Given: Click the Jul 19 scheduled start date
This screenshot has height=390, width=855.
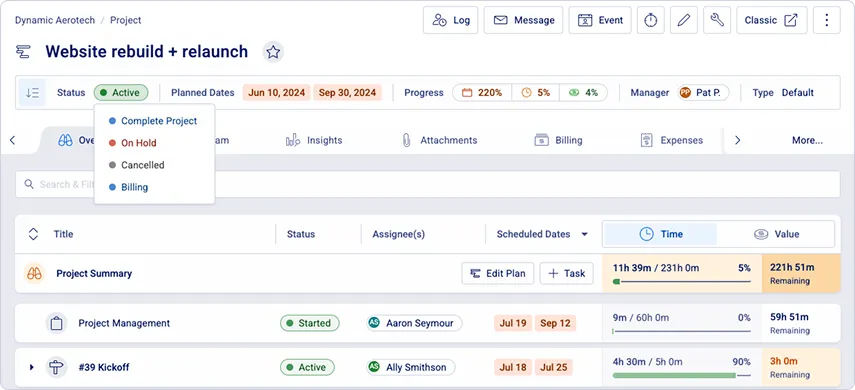Looking at the screenshot, I should [513, 323].
